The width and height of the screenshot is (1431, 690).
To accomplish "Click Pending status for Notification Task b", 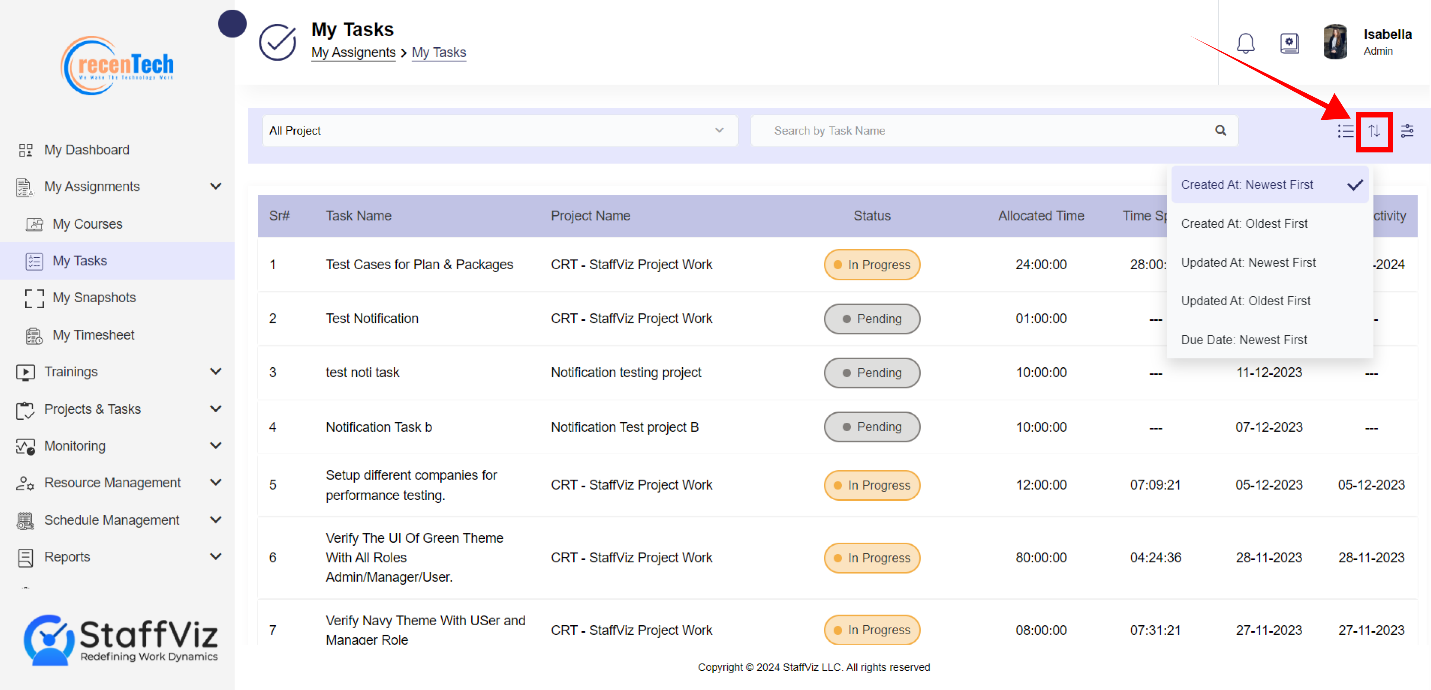I will point(872,427).
